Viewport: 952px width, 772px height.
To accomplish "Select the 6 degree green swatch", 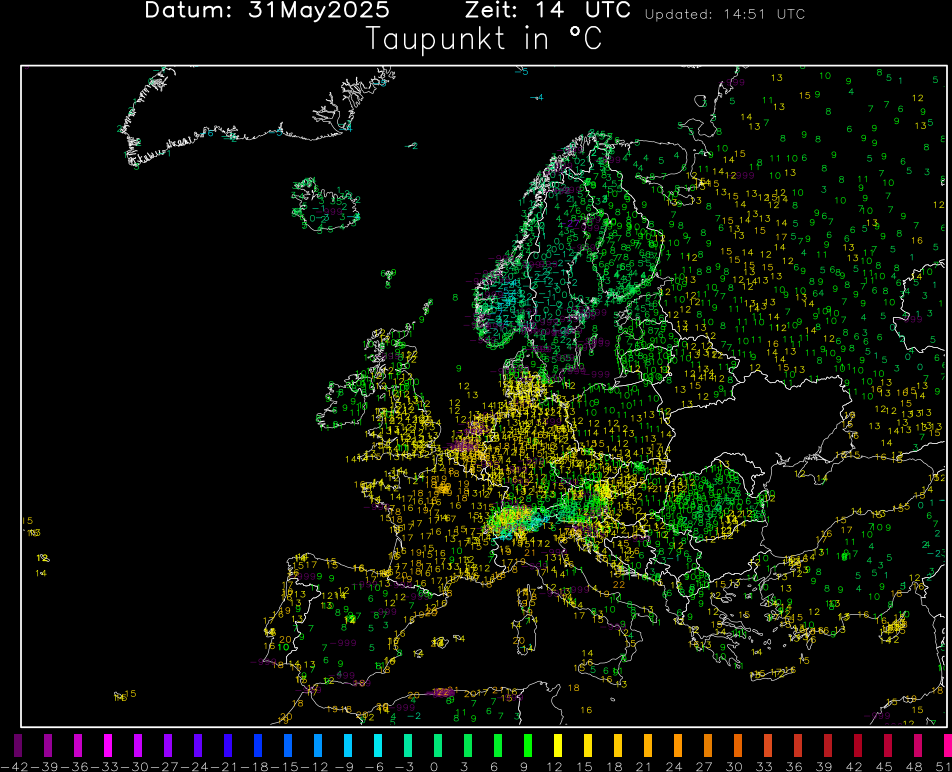I will tap(498, 745).
